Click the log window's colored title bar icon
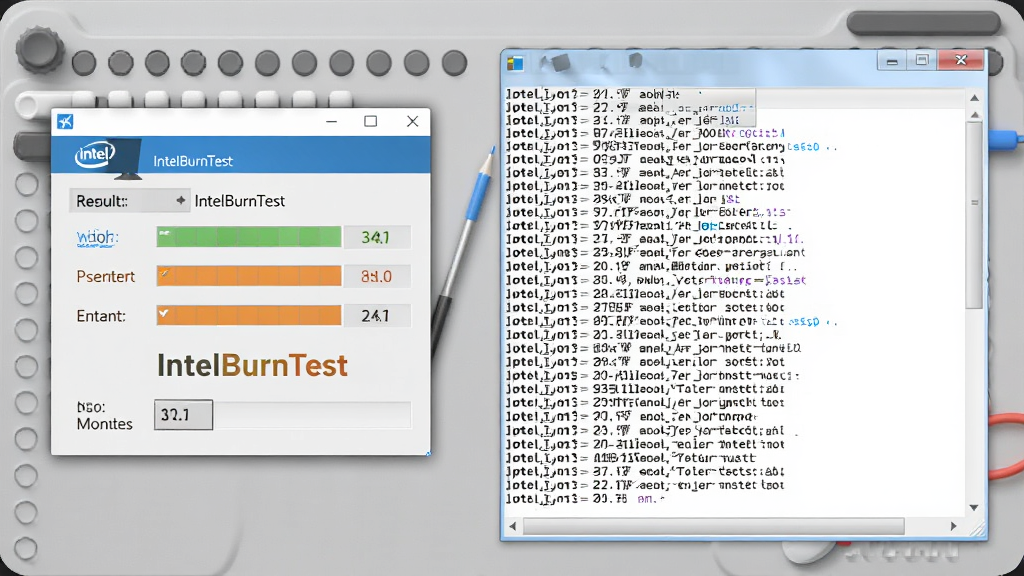Image resolution: width=1024 pixels, height=576 pixels. pos(515,62)
